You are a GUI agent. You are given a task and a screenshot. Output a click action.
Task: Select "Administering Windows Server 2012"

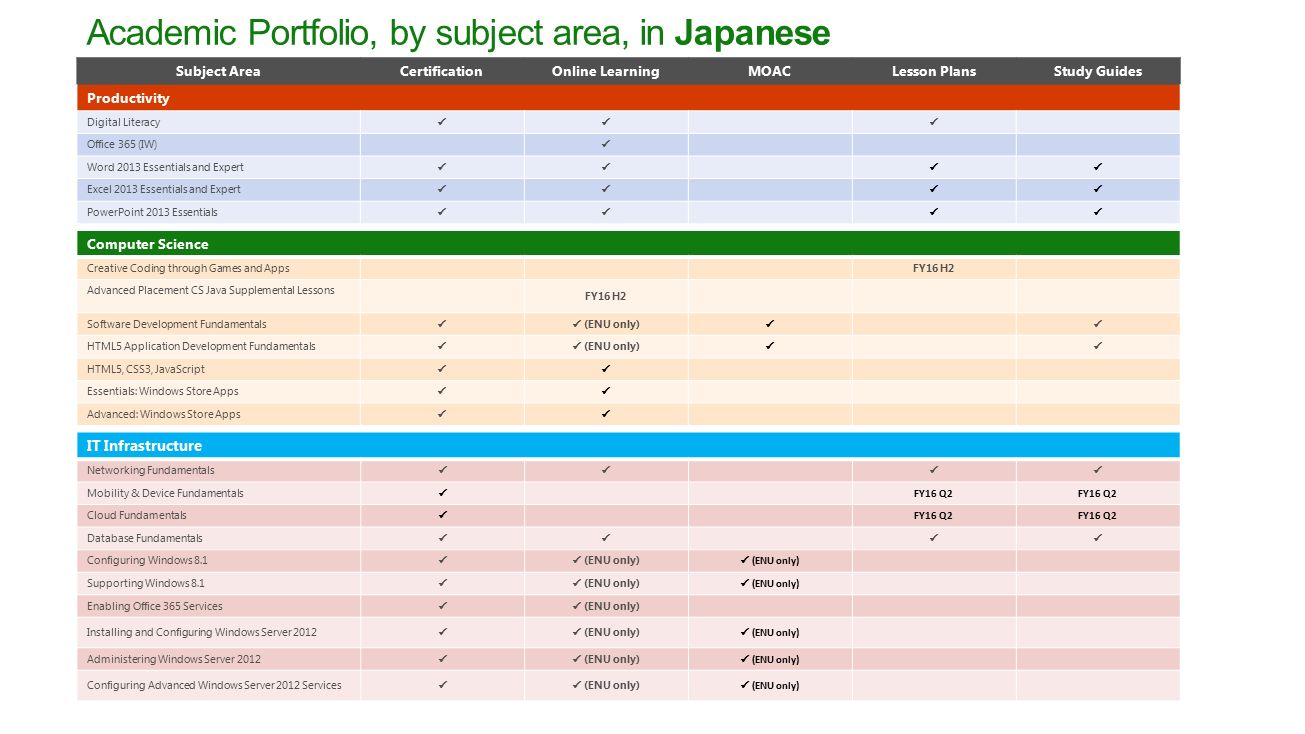point(174,659)
